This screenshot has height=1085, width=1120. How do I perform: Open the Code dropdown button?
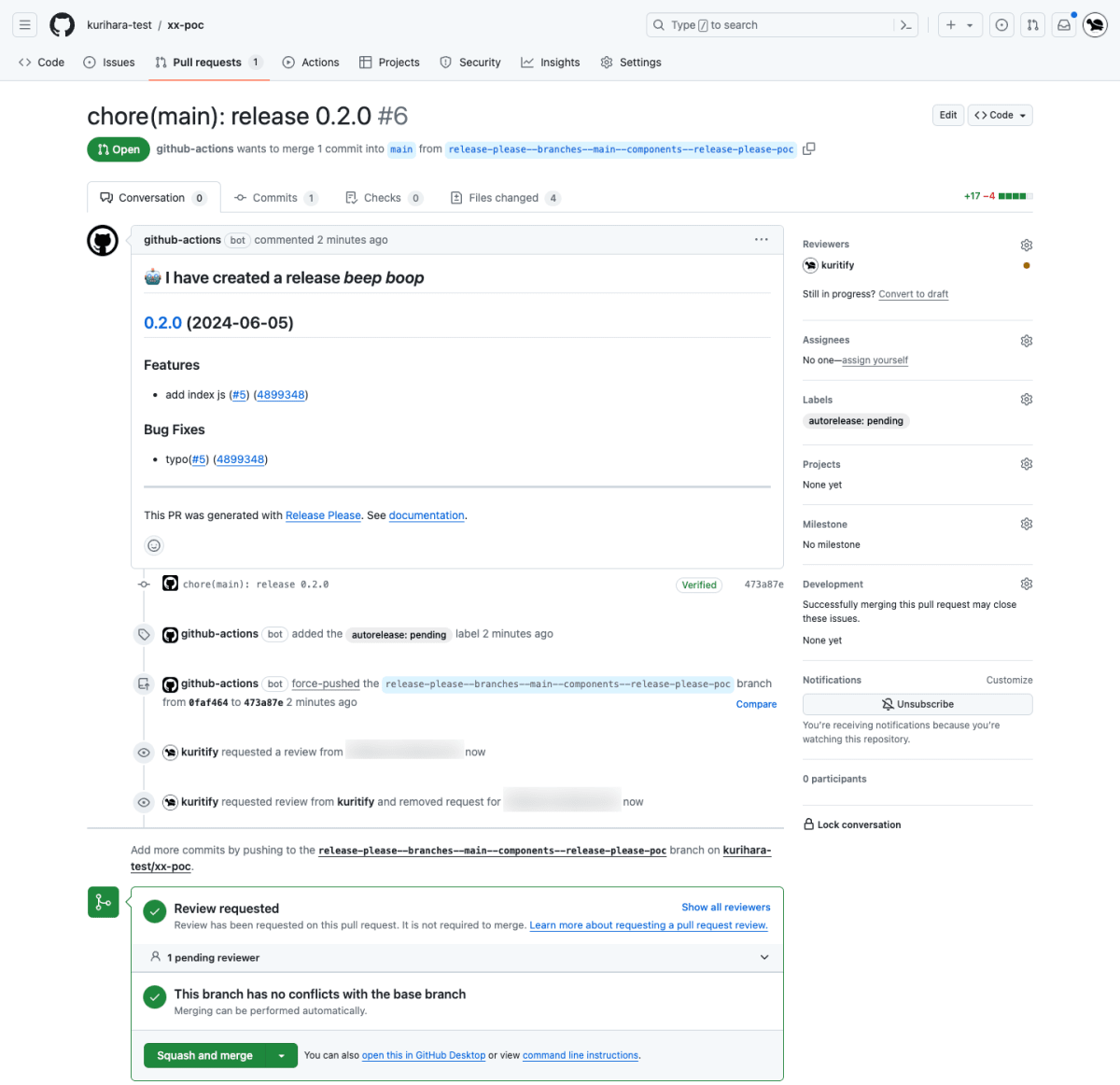[x=1001, y=115]
